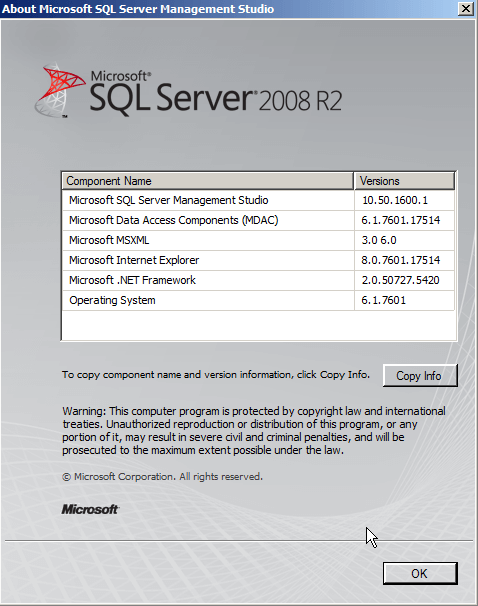Click MSXML version 3.0 6.0
Viewport: 478px width, 606px height.
coord(379,240)
